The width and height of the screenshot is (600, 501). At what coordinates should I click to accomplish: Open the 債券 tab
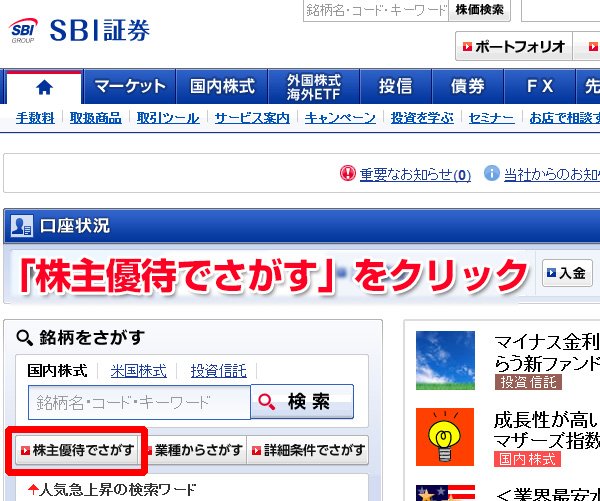point(468,86)
